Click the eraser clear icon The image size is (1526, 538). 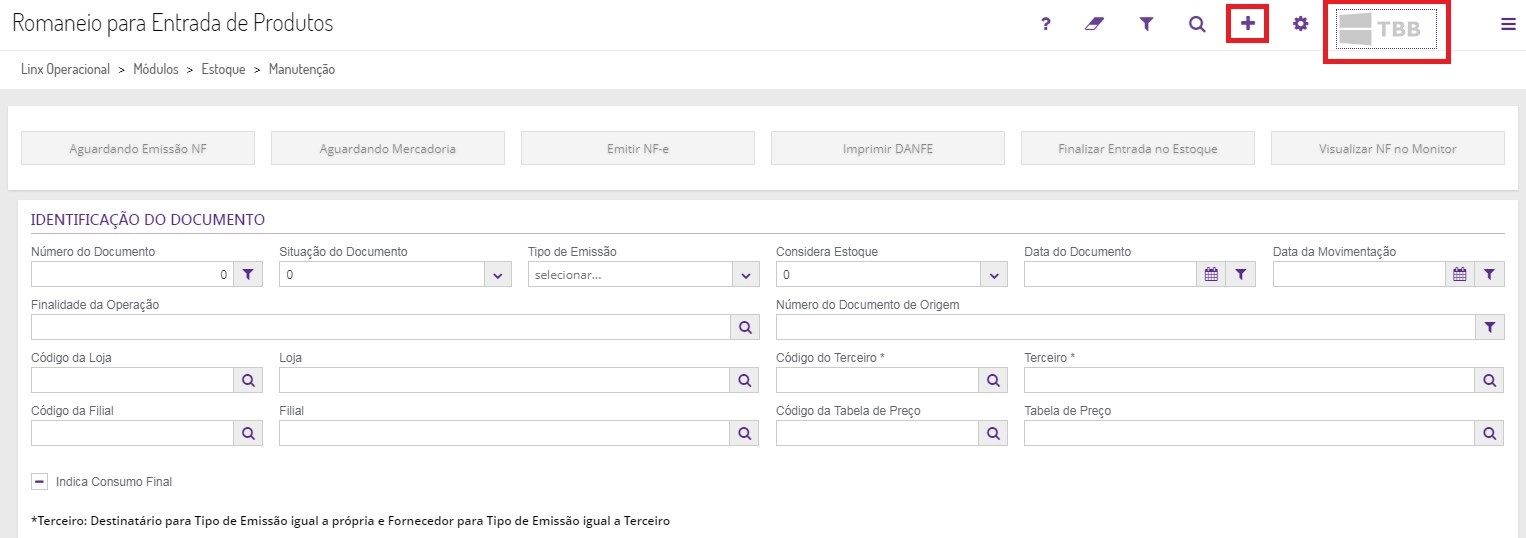1094,24
